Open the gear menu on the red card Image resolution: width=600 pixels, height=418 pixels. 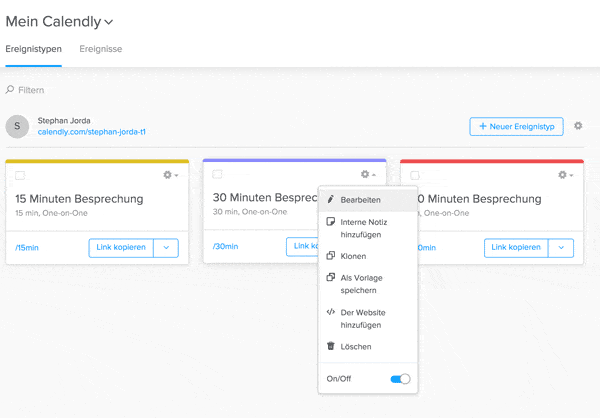click(566, 175)
